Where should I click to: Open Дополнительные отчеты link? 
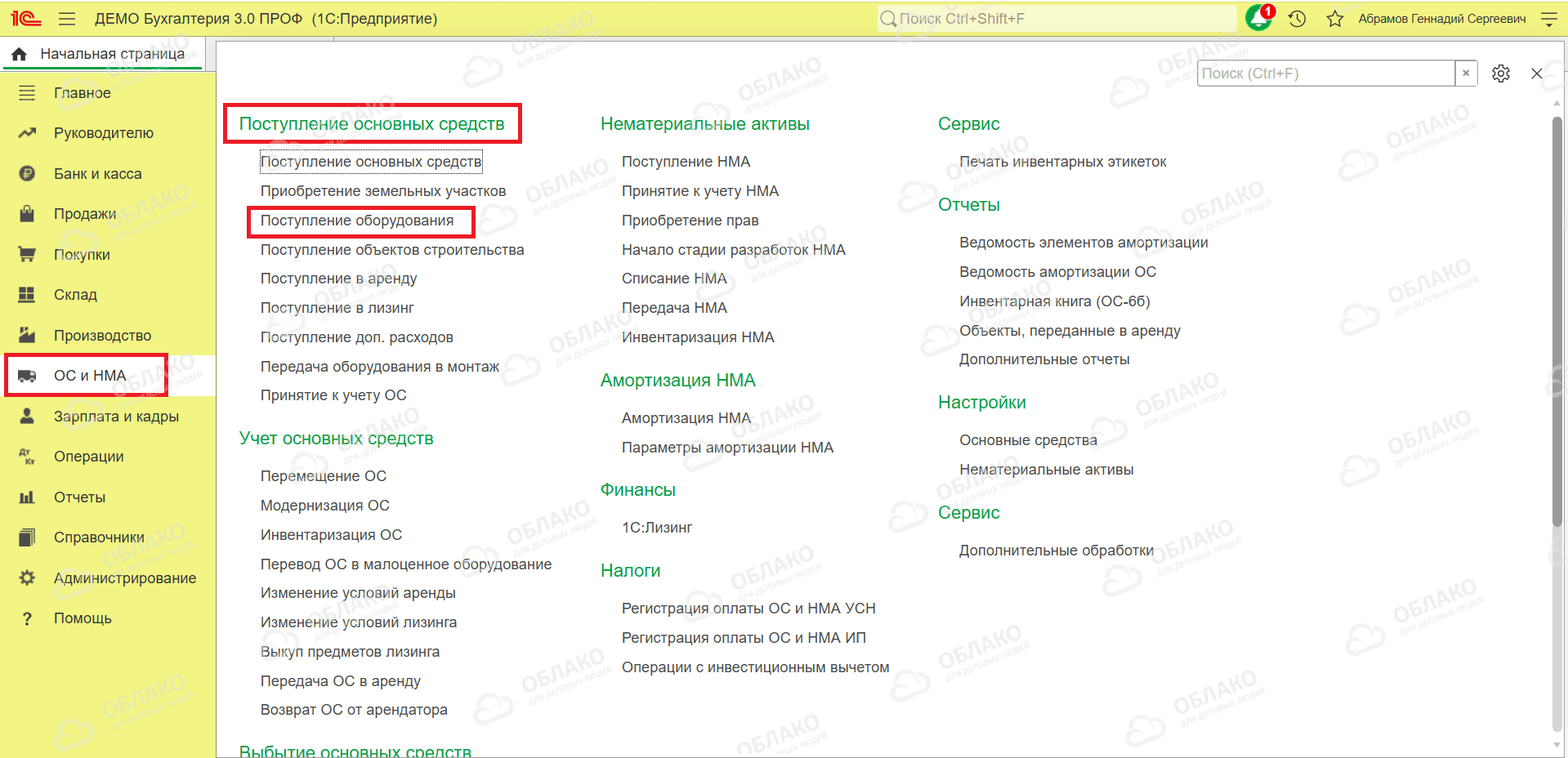1044,359
